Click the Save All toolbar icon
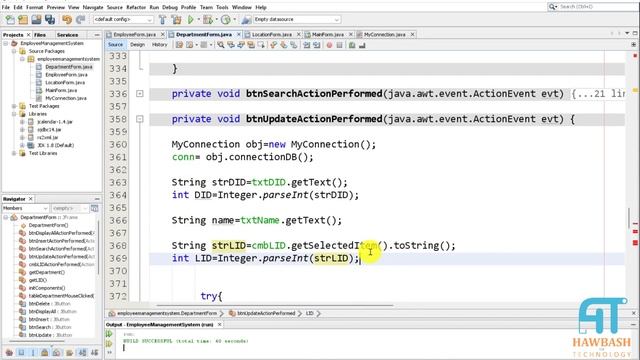640x360 pixels. coord(50,20)
